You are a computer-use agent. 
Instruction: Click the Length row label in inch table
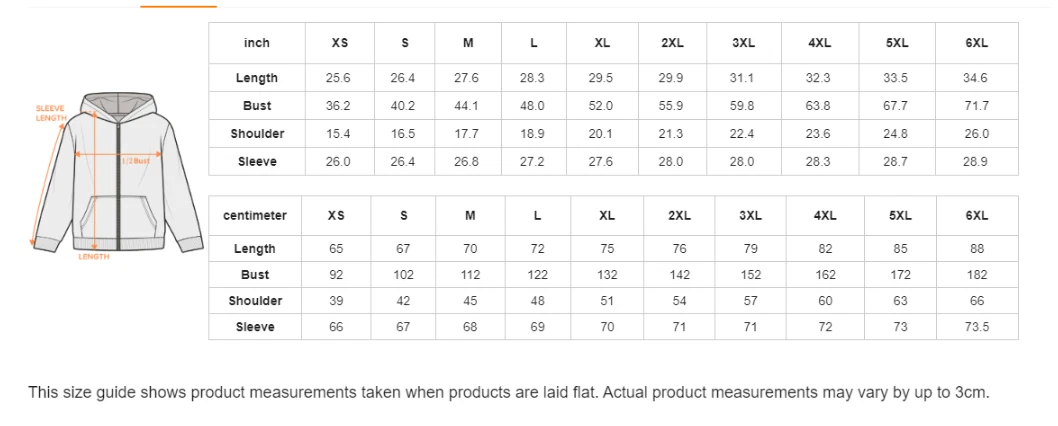click(x=256, y=78)
